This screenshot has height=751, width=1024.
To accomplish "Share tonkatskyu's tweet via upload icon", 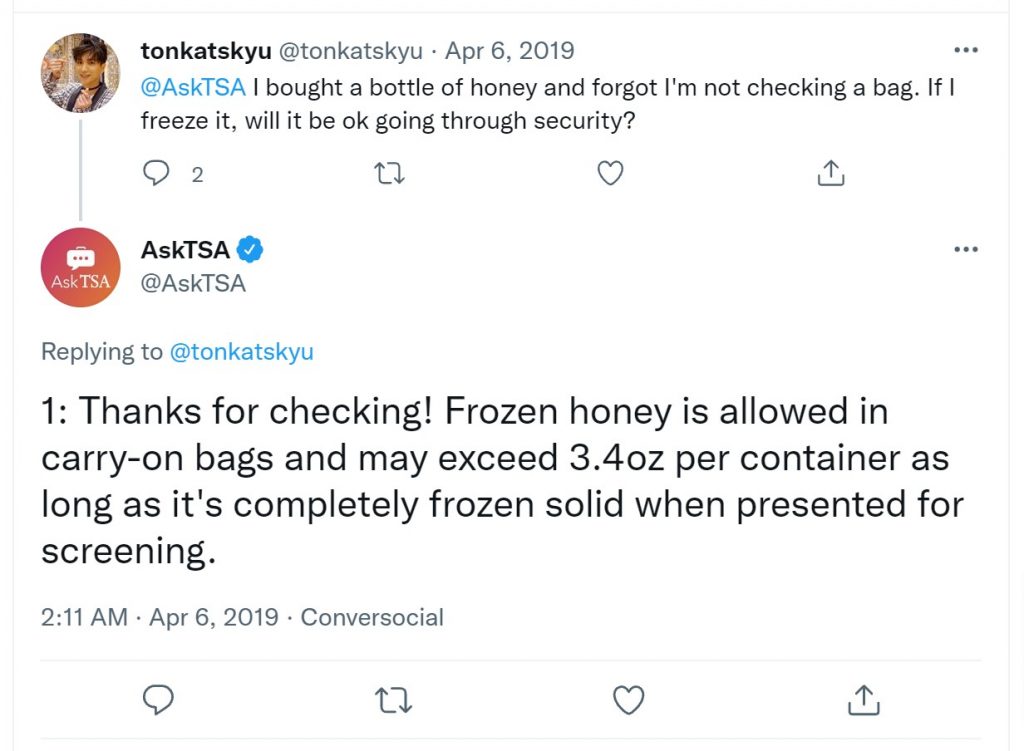I will coord(831,173).
